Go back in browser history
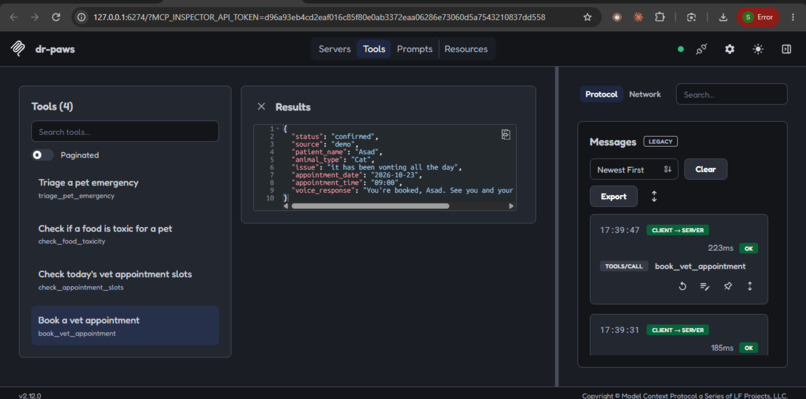This screenshot has height=399, width=806. (14, 17)
